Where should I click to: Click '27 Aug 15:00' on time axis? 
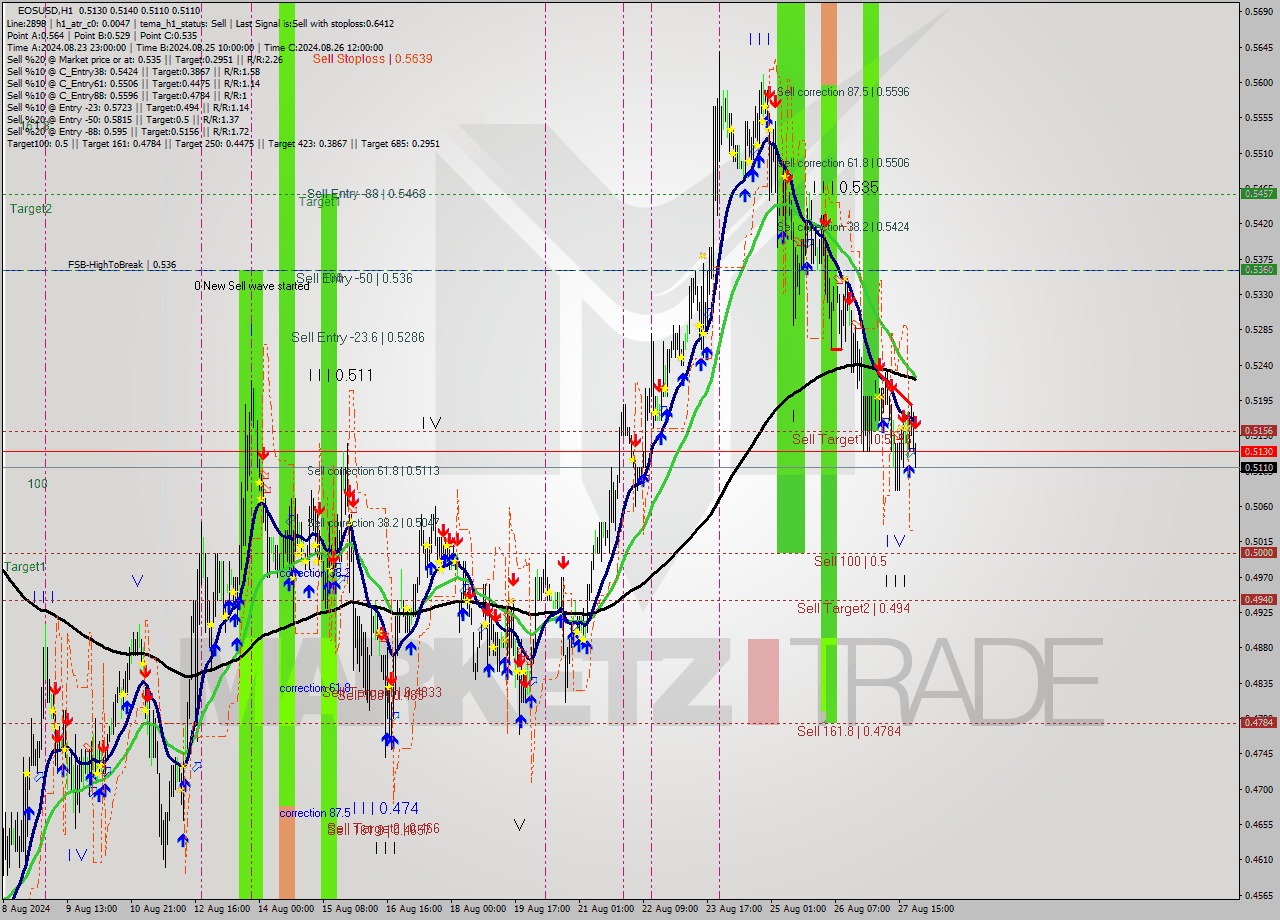tap(926, 909)
